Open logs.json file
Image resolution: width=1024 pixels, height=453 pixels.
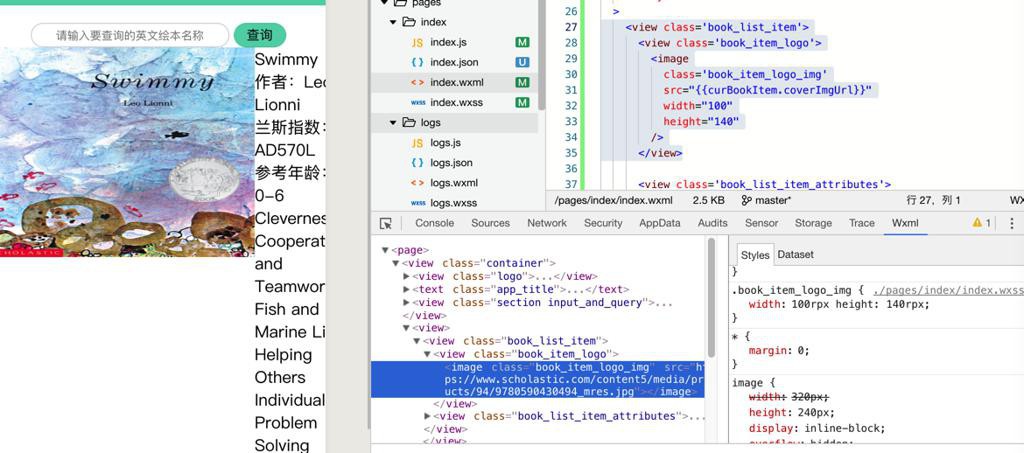click(x=451, y=163)
